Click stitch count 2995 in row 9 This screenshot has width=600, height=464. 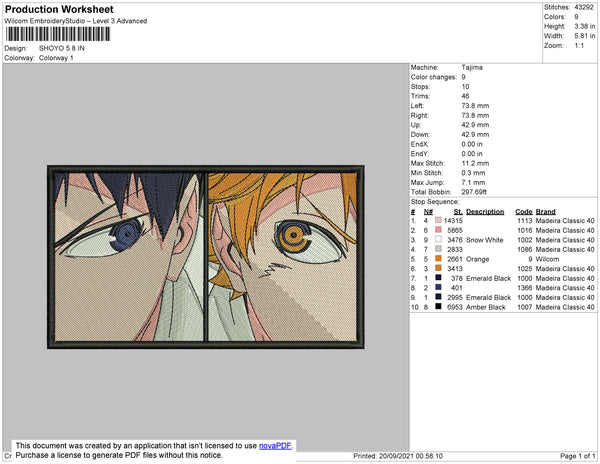pos(455,297)
